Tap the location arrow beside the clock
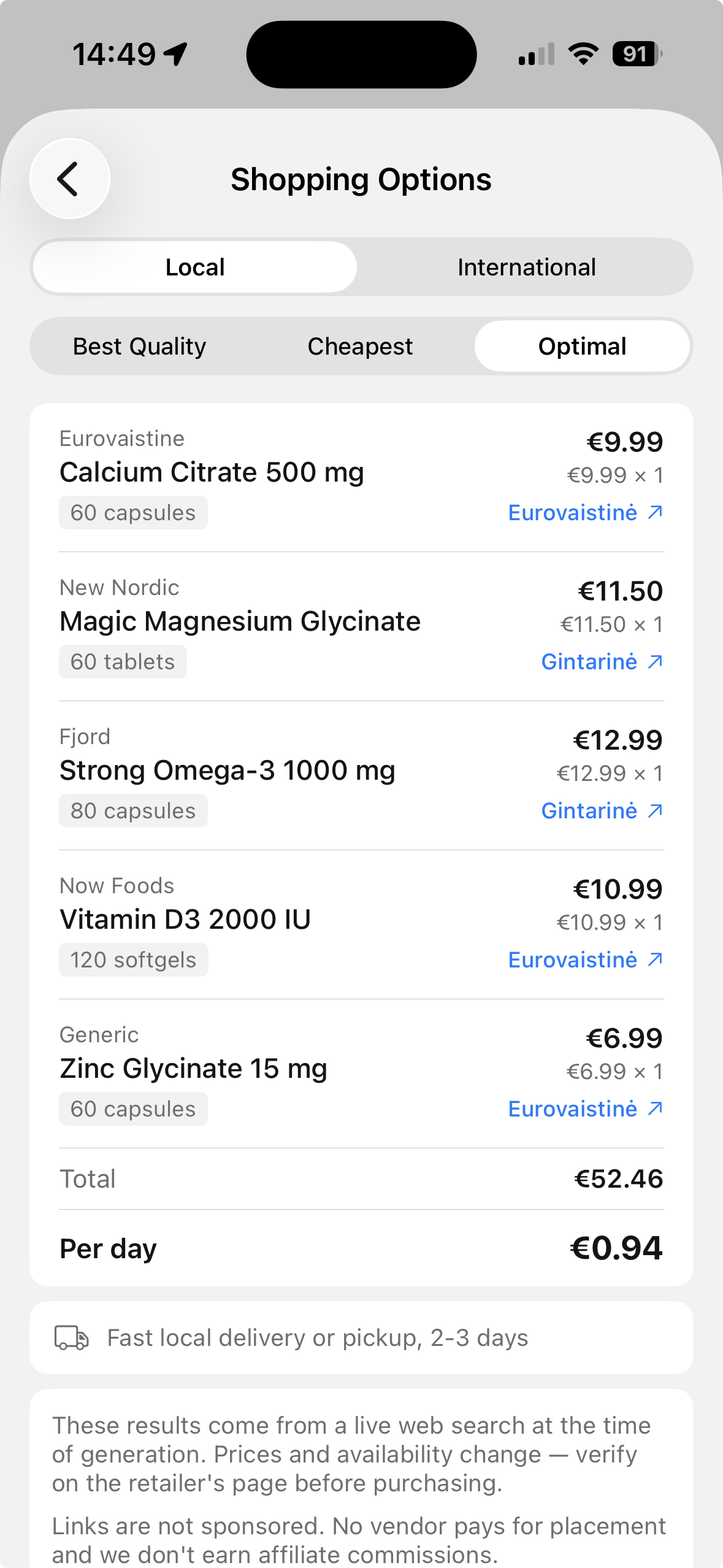The image size is (723, 1568). (175, 54)
